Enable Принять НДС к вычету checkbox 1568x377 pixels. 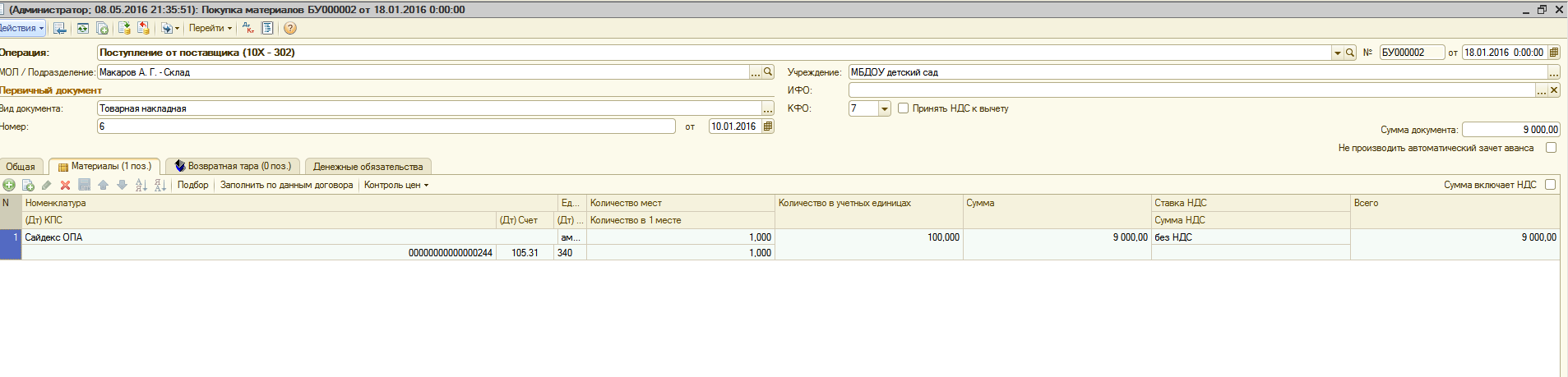[903, 108]
